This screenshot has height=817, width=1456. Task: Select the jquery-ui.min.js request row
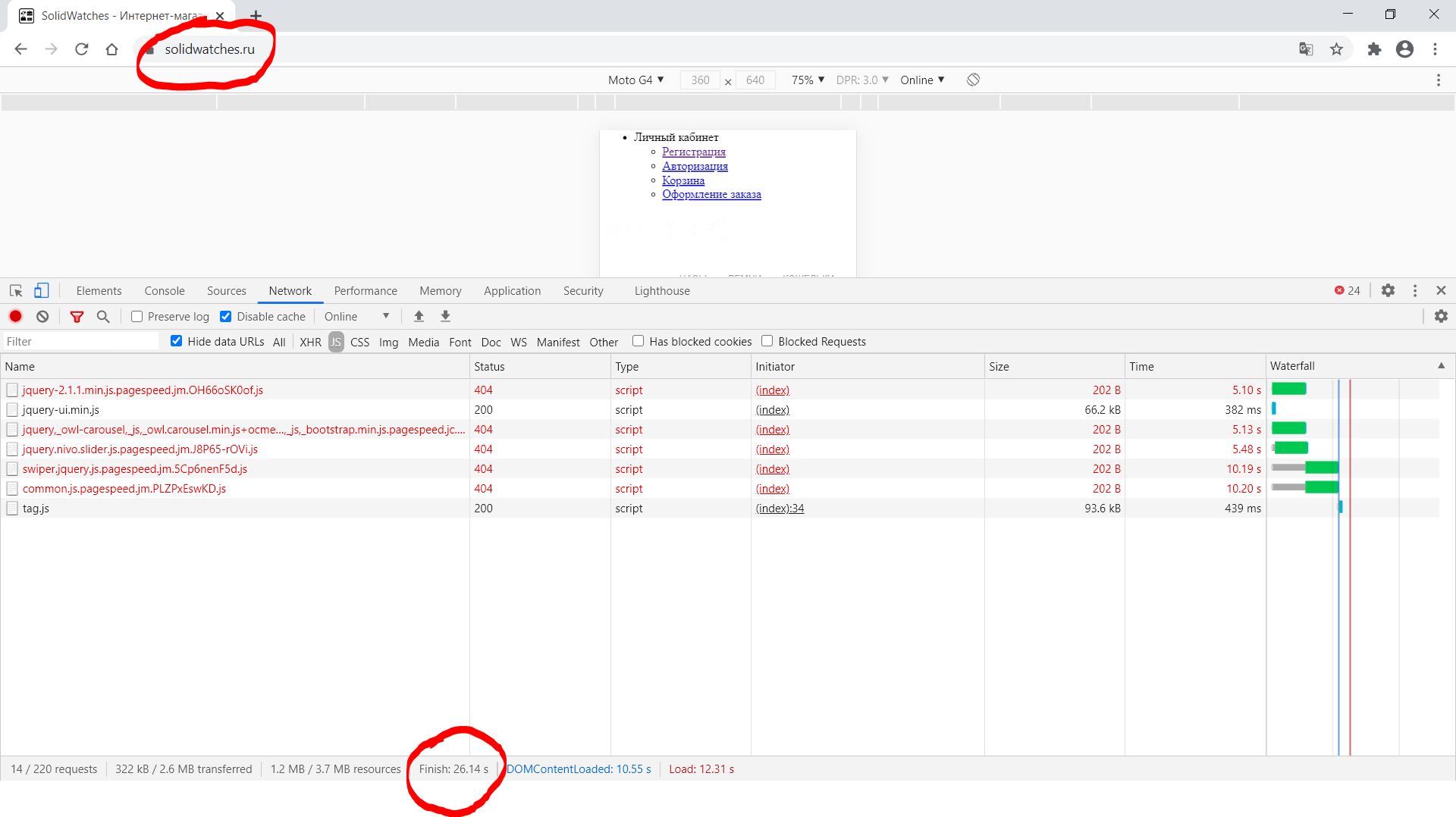tap(632, 410)
